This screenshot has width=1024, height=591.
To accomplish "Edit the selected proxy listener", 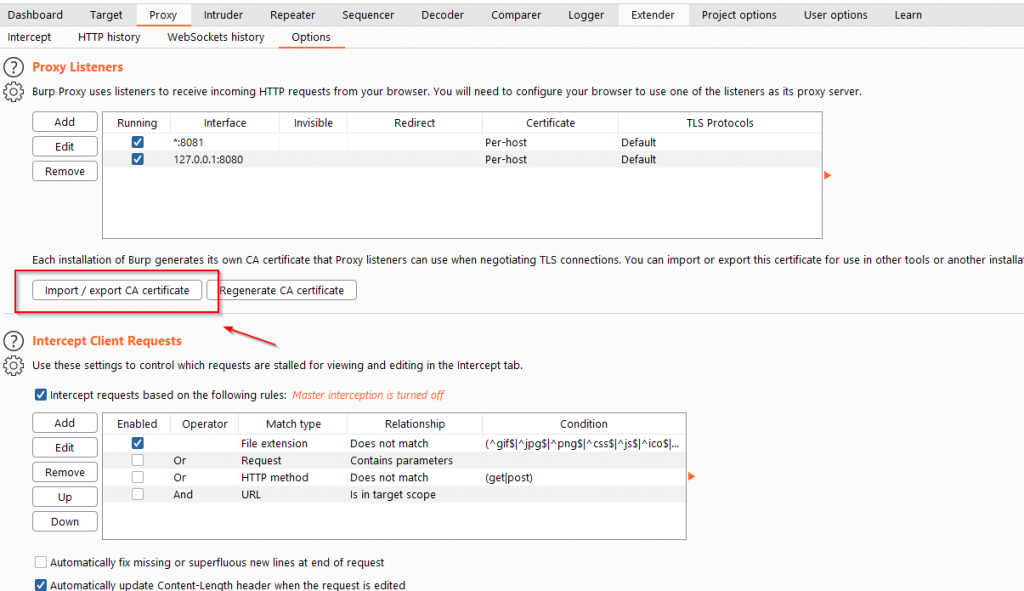I will [x=65, y=146].
